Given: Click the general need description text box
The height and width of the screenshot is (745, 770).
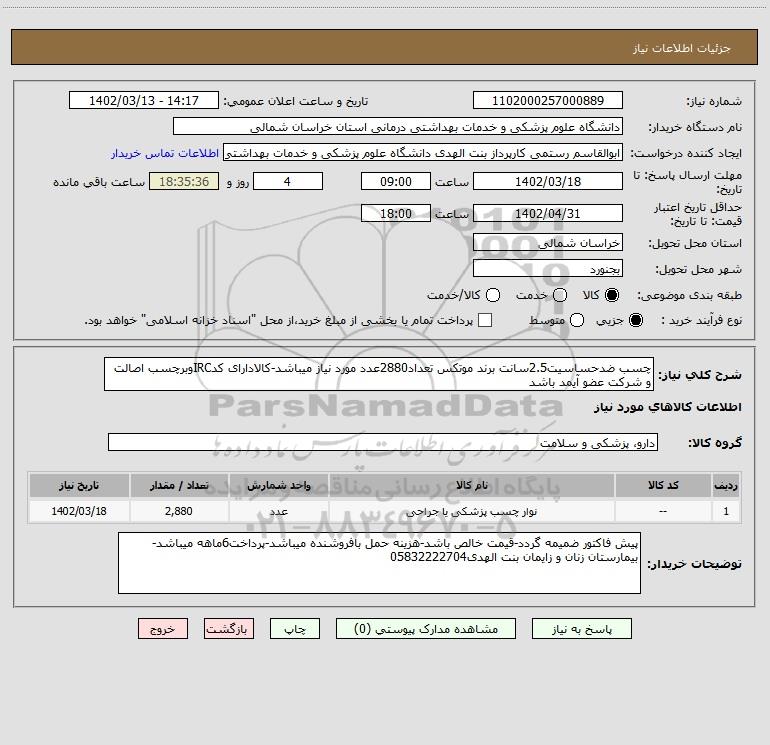Looking at the screenshot, I should 379,374.
